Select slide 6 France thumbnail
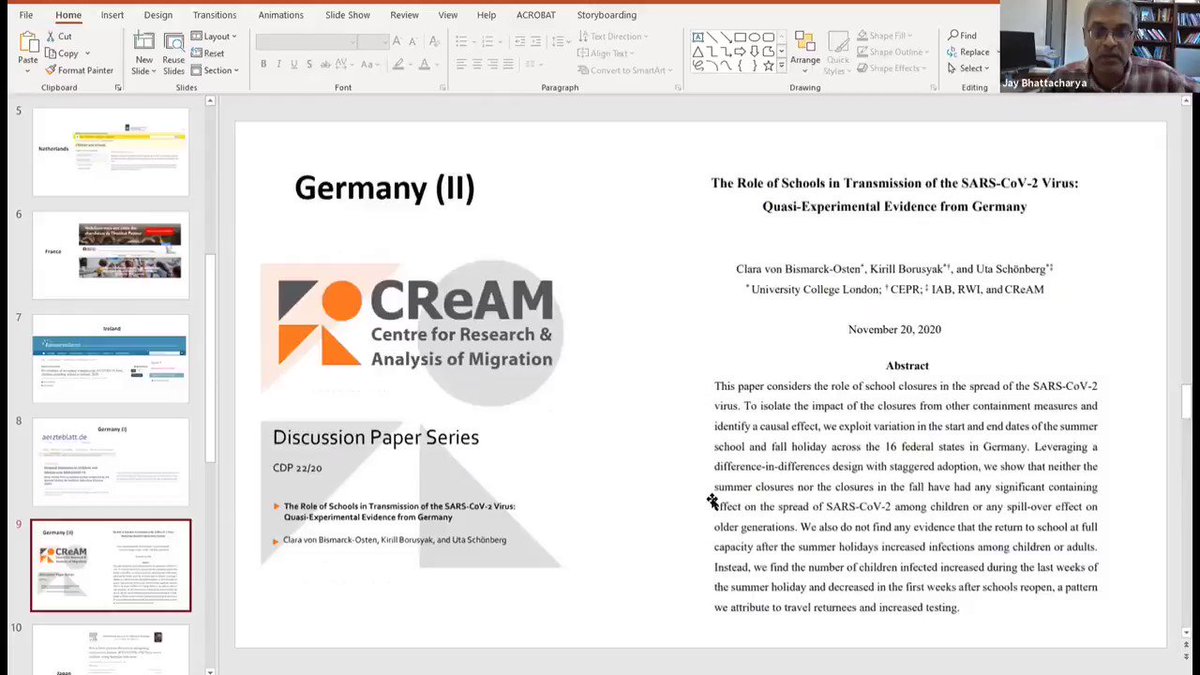 tap(111, 255)
